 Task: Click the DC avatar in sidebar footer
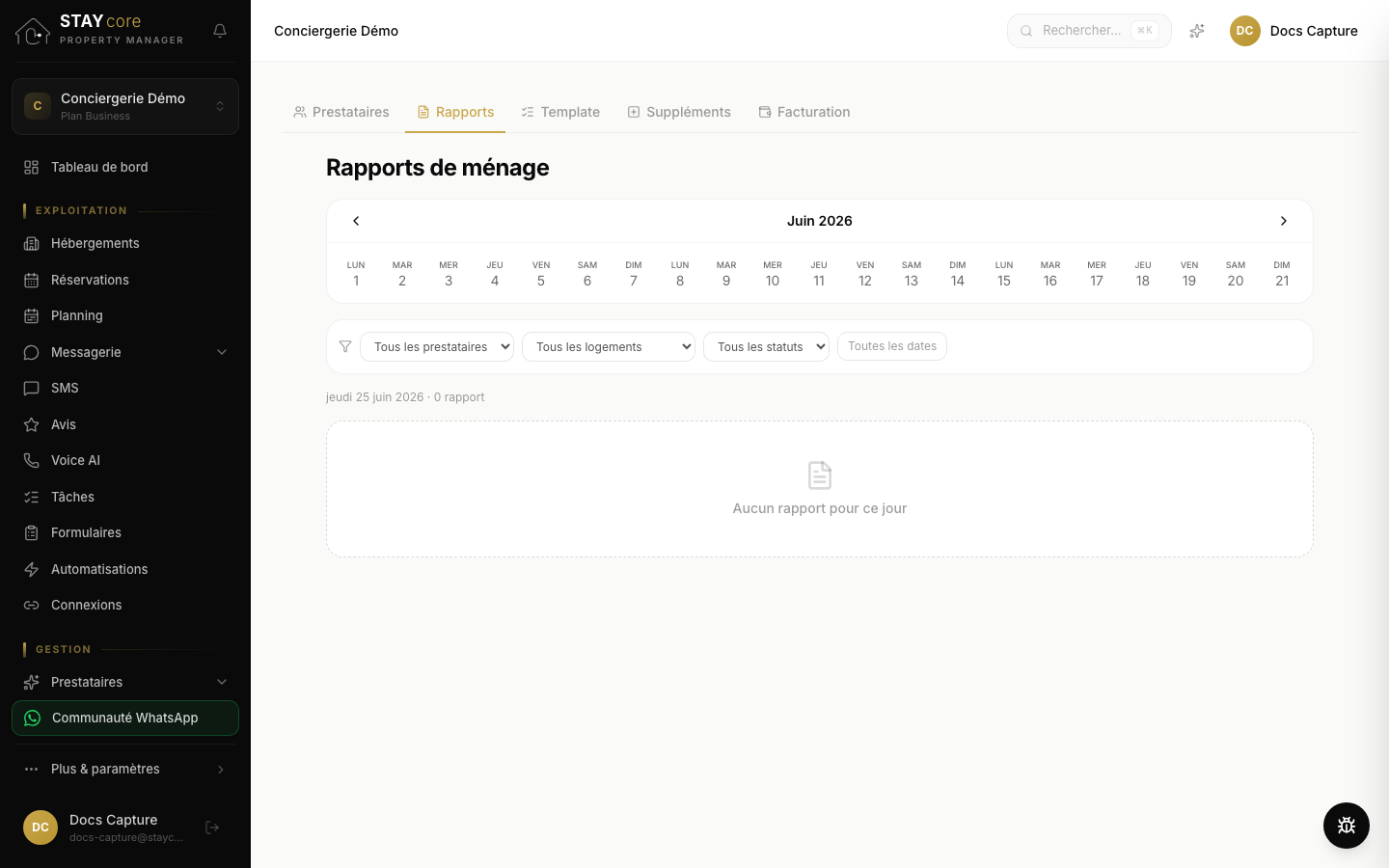[x=41, y=827]
